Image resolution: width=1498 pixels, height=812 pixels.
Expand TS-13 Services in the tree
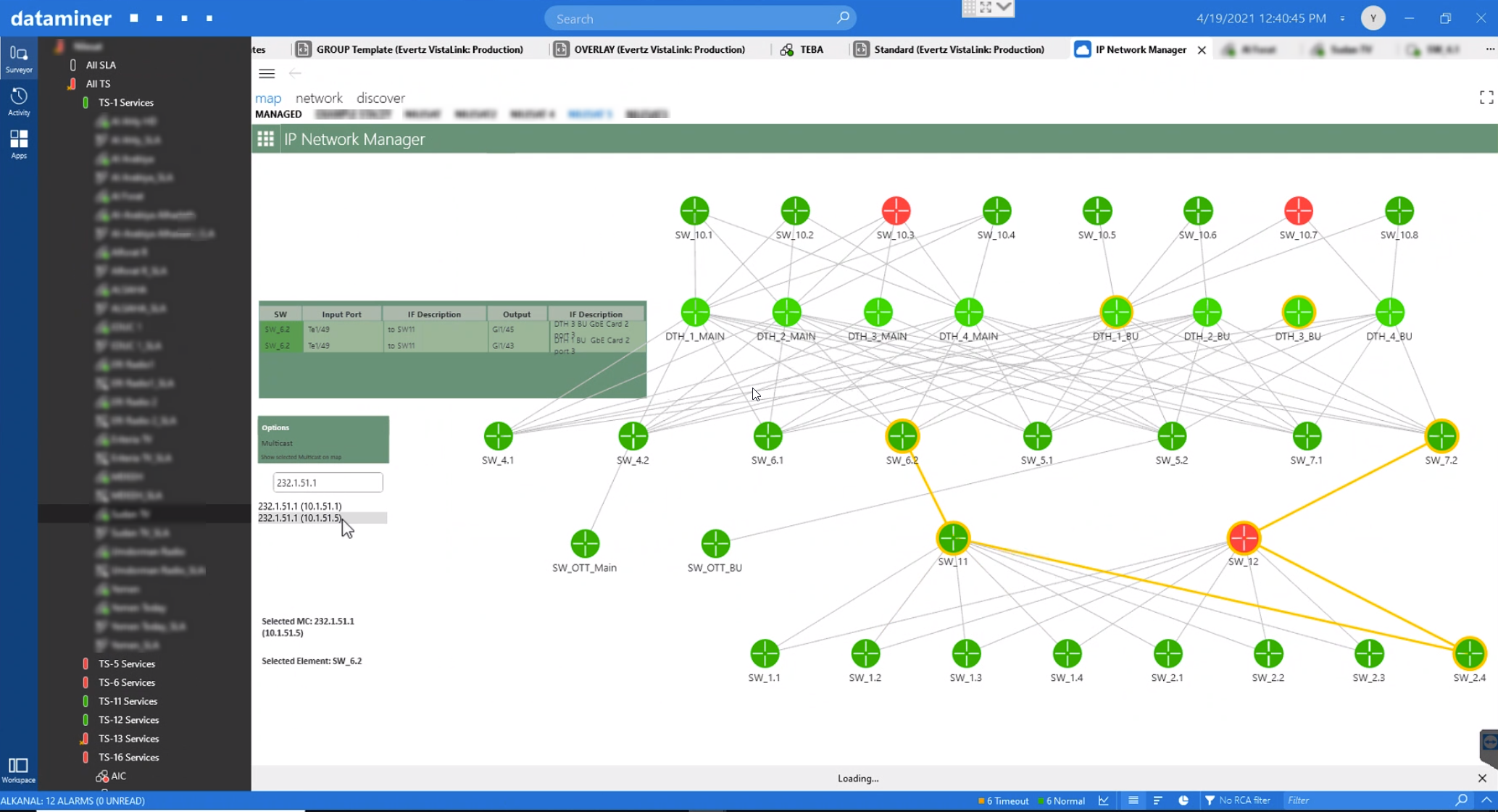tap(129, 739)
